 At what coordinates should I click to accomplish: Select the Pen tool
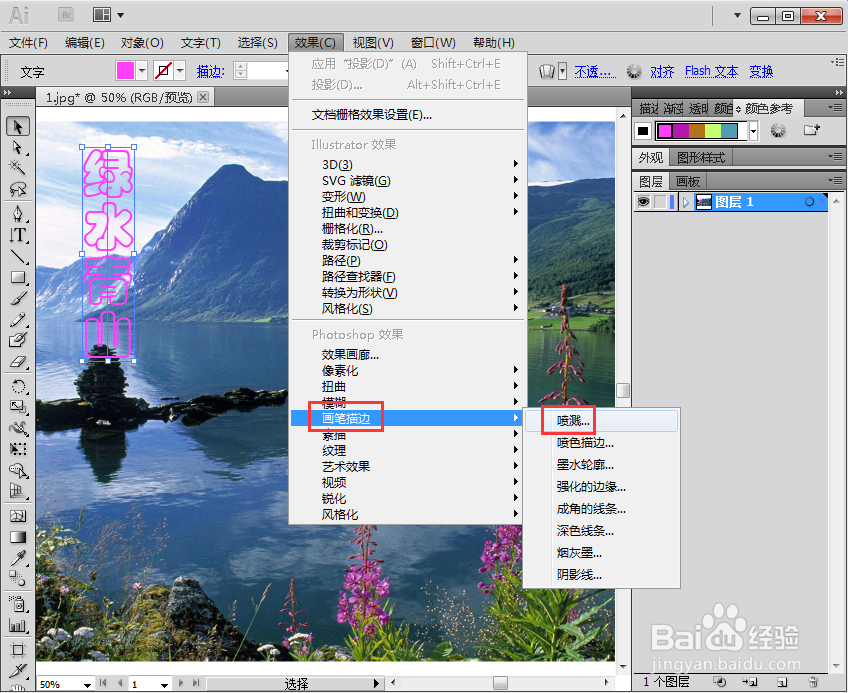[18, 213]
